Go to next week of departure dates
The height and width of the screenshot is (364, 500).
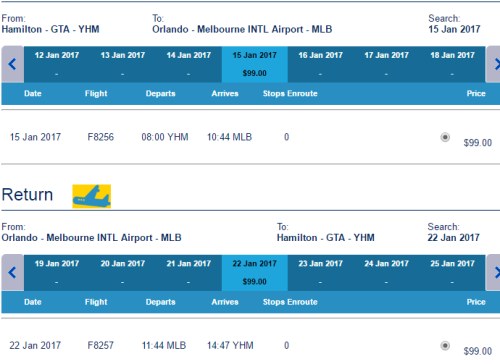(494, 64)
